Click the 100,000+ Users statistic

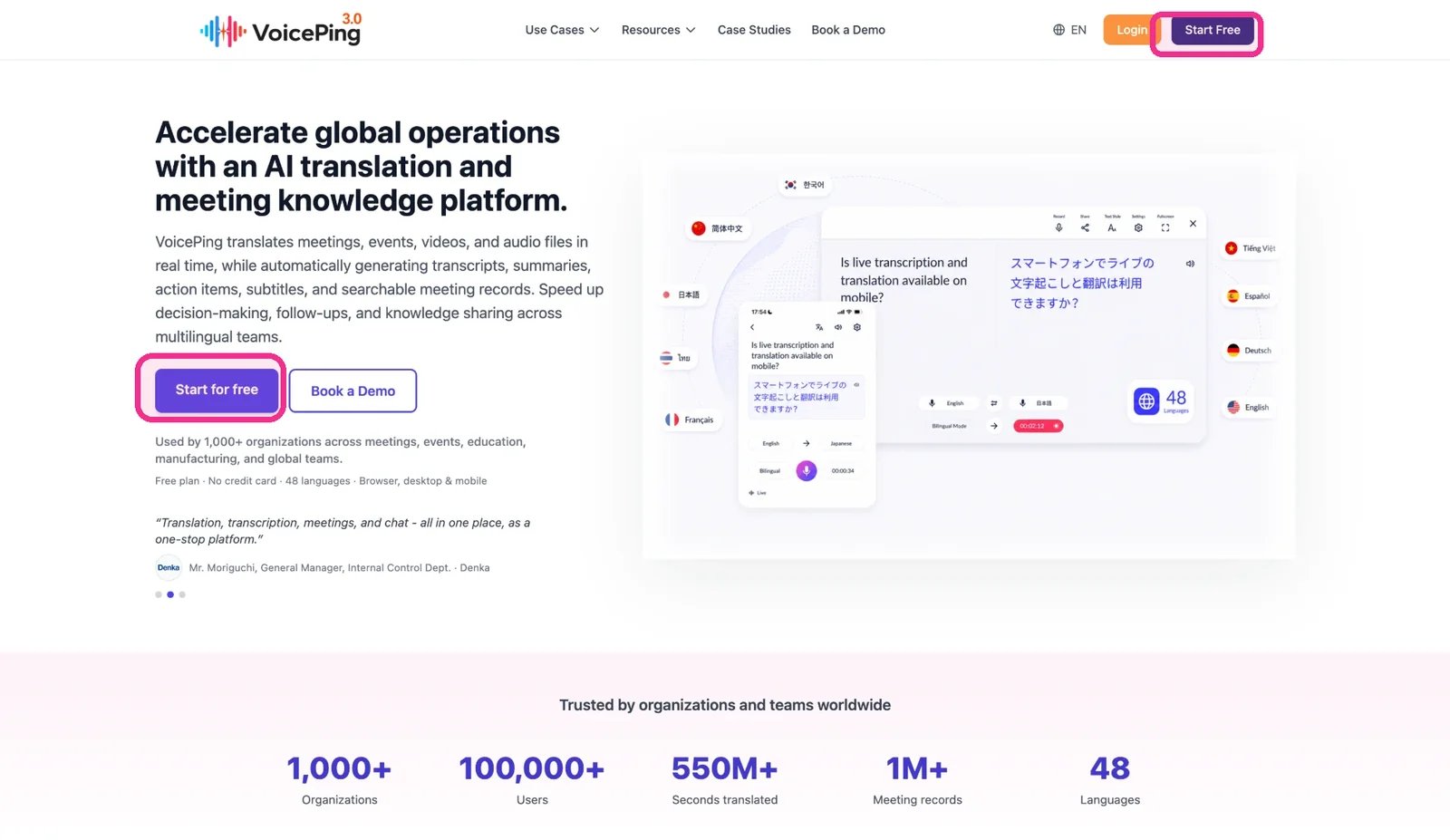coord(532,779)
